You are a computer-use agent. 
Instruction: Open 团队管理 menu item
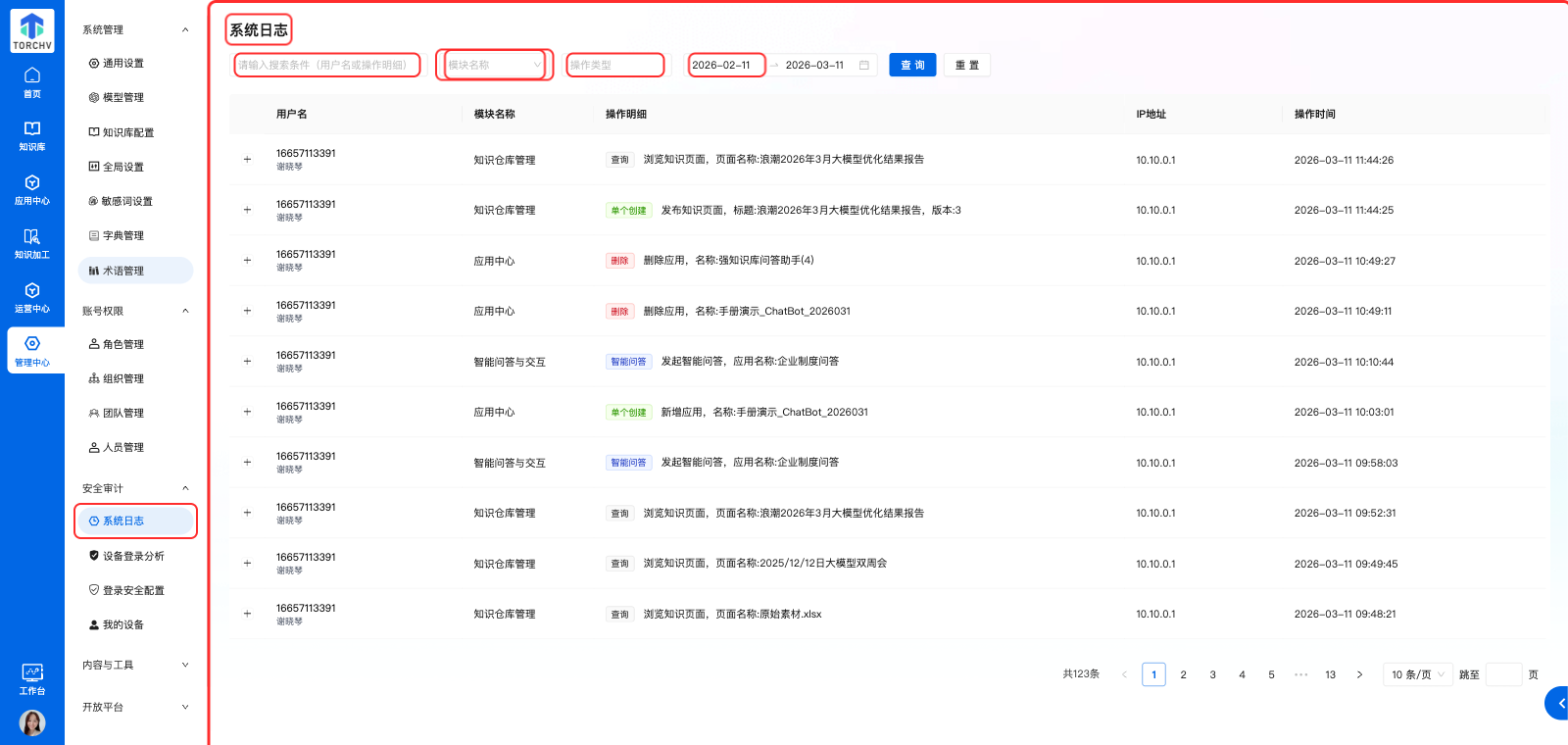click(x=135, y=413)
